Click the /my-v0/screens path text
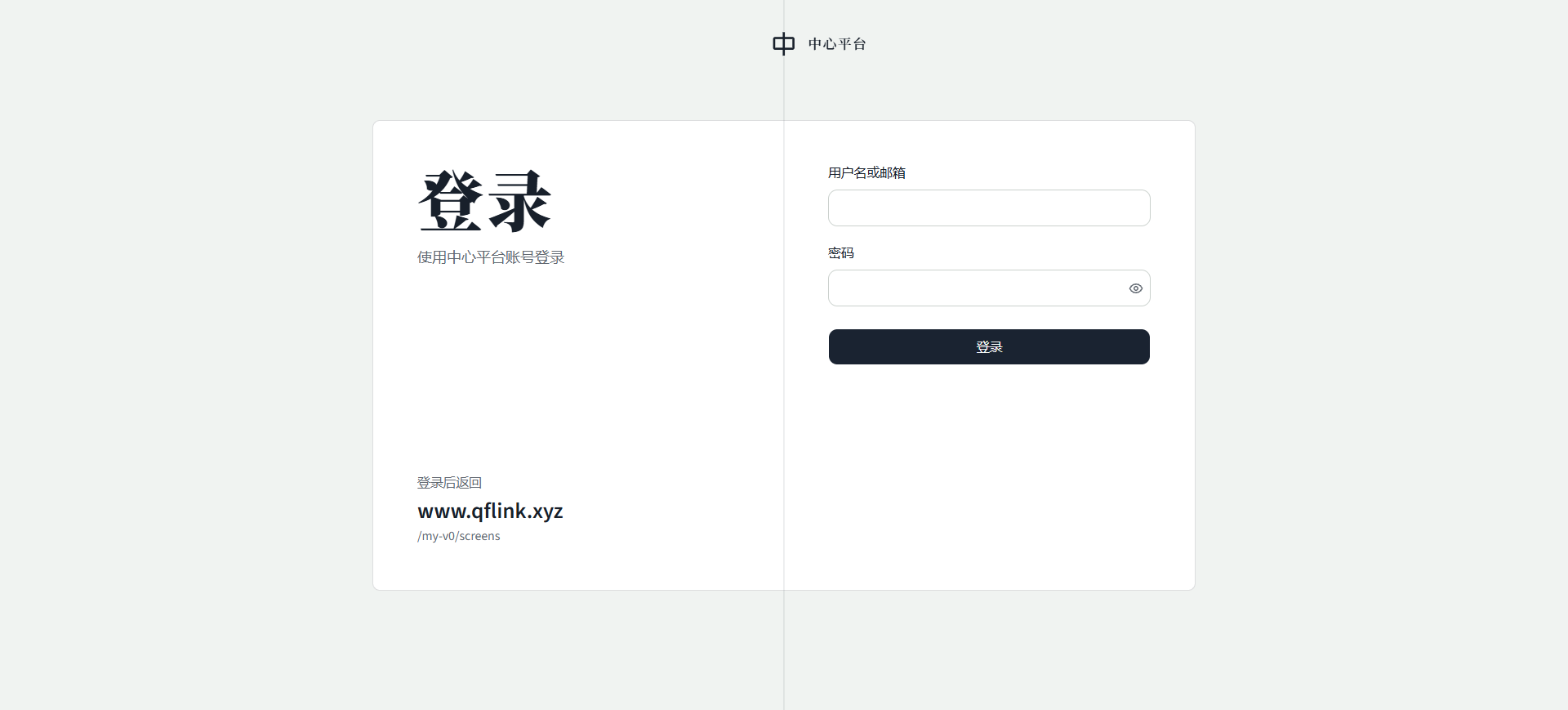Screen dimensions: 1568x710 click(459, 536)
